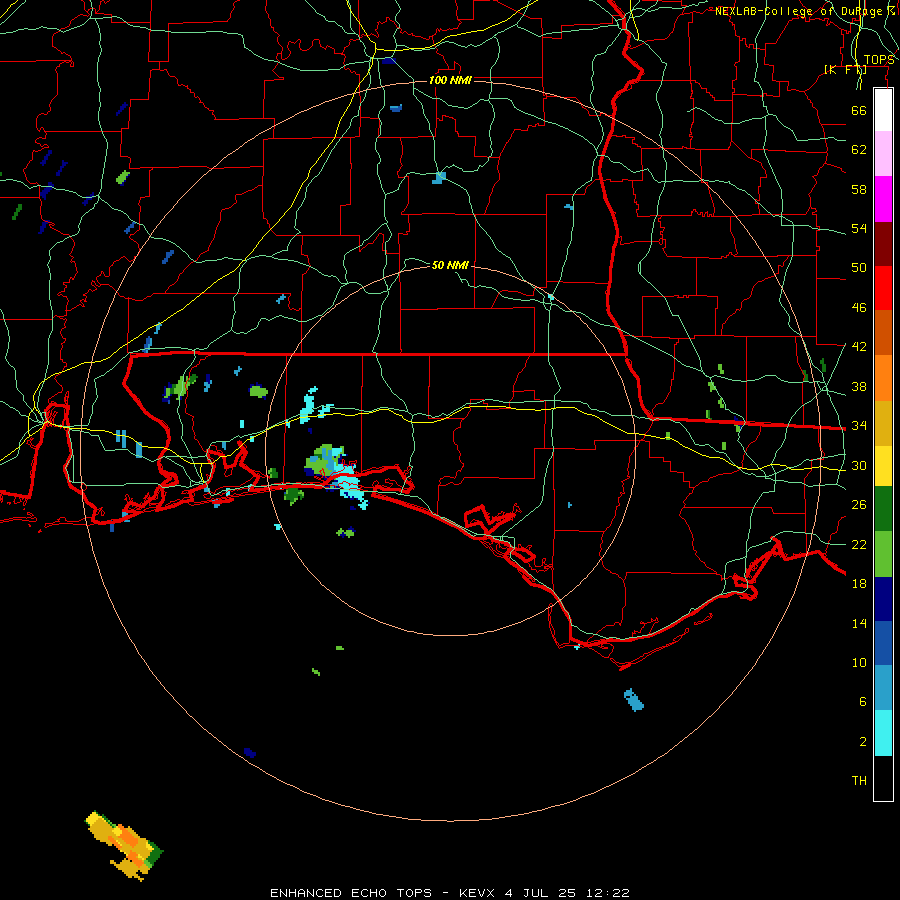Image resolution: width=900 pixels, height=900 pixels.
Task: Click the medium blue 14 kft legend swatch
Action: coord(883,643)
